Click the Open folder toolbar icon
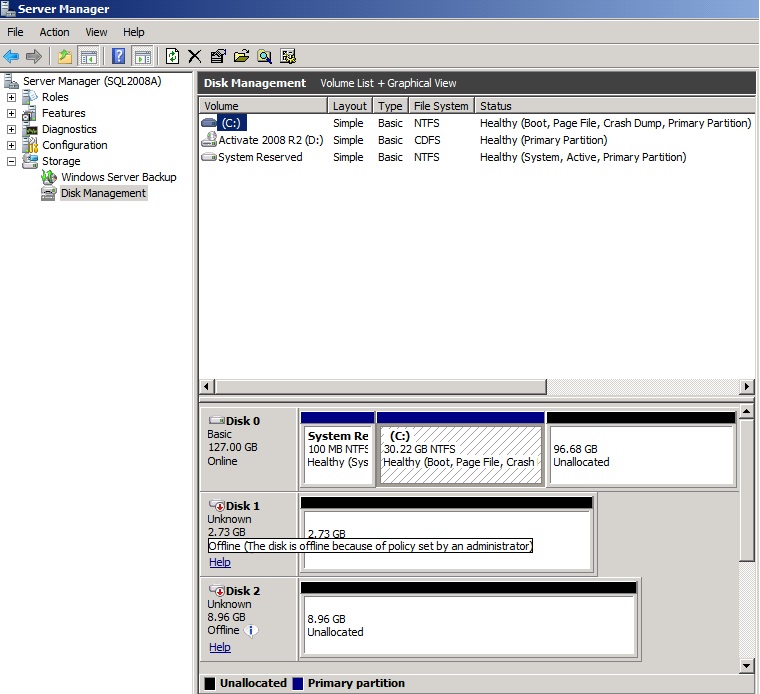The width and height of the screenshot is (760, 694). click(241, 56)
